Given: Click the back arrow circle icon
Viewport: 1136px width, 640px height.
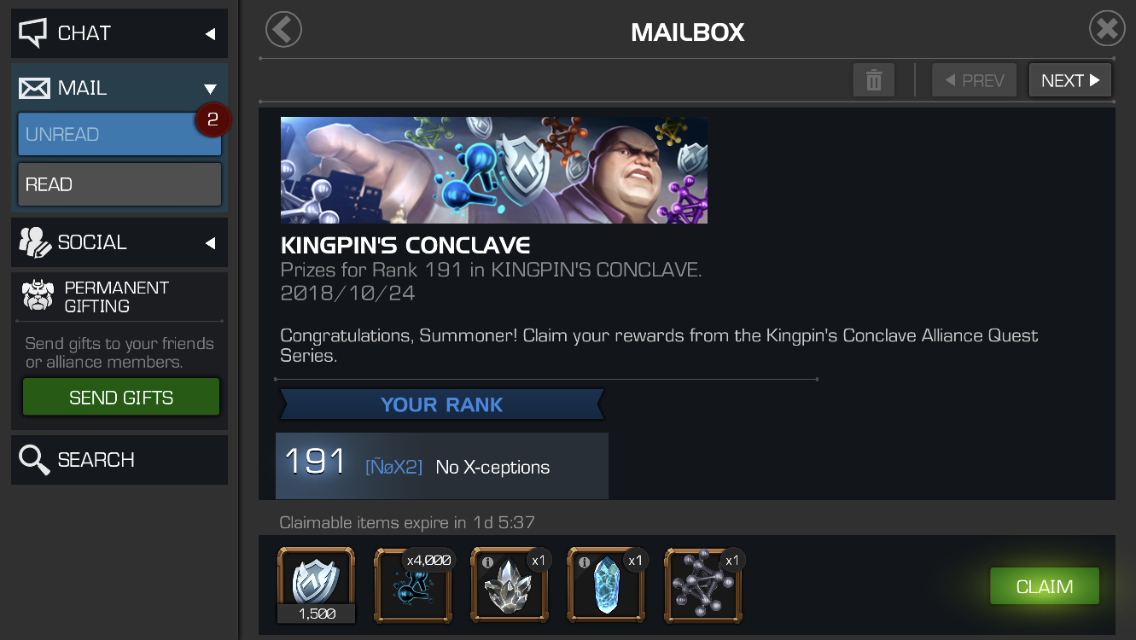Looking at the screenshot, I should click(283, 30).
